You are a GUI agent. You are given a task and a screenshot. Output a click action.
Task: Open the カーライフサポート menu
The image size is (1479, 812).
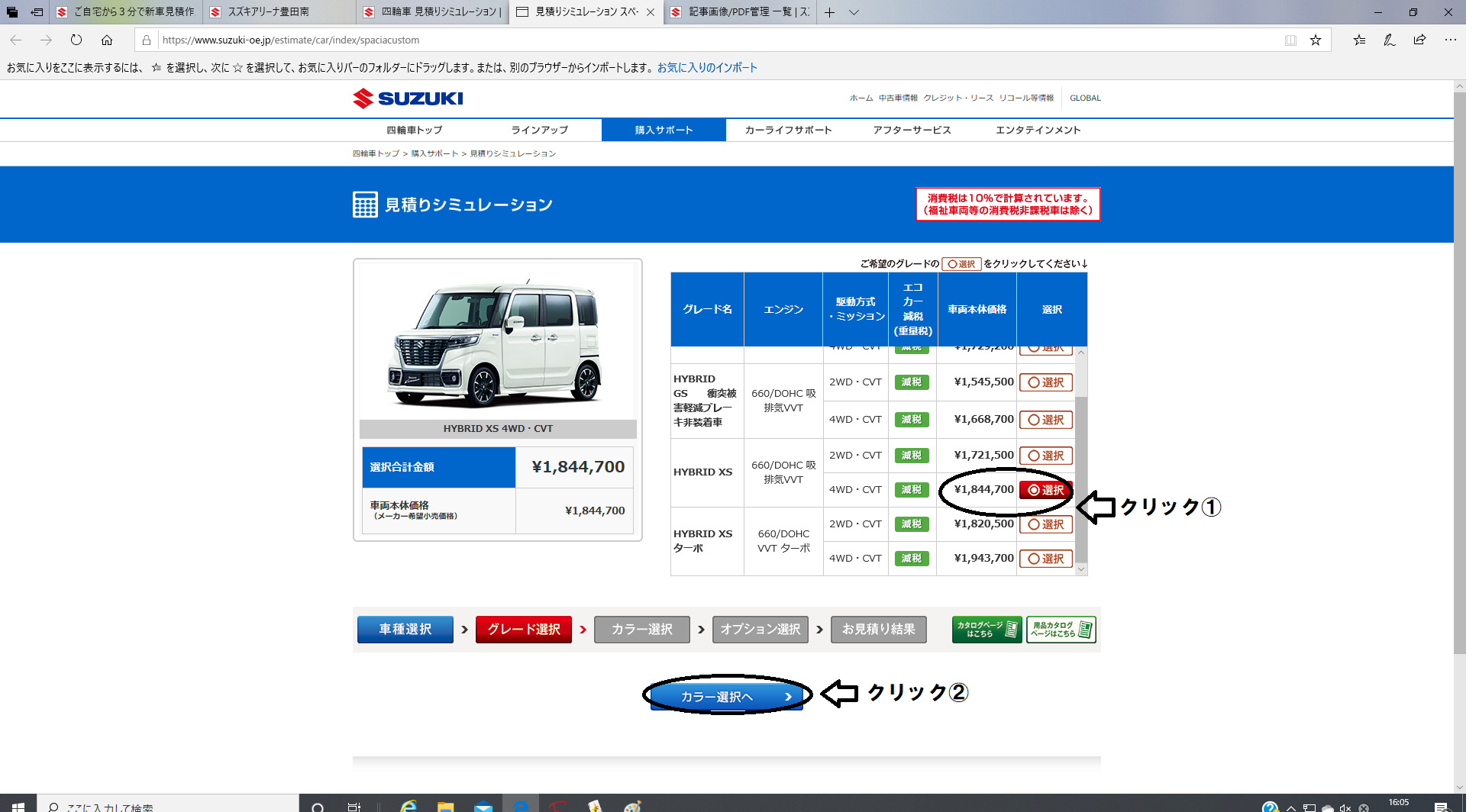click(x=789, y=130)
